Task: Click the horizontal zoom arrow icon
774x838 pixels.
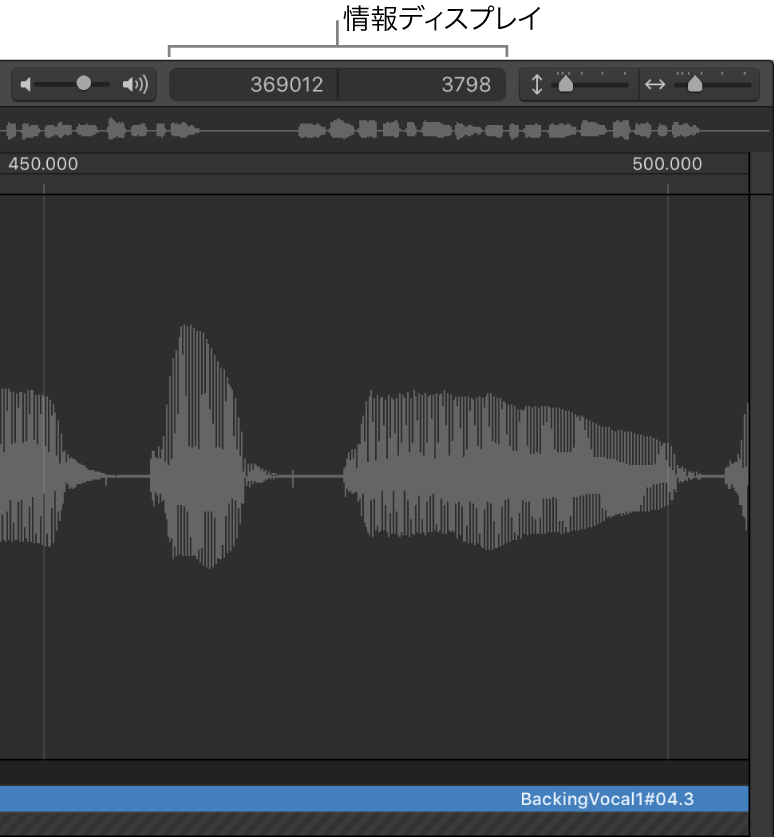Action: (x=655, y=84)
